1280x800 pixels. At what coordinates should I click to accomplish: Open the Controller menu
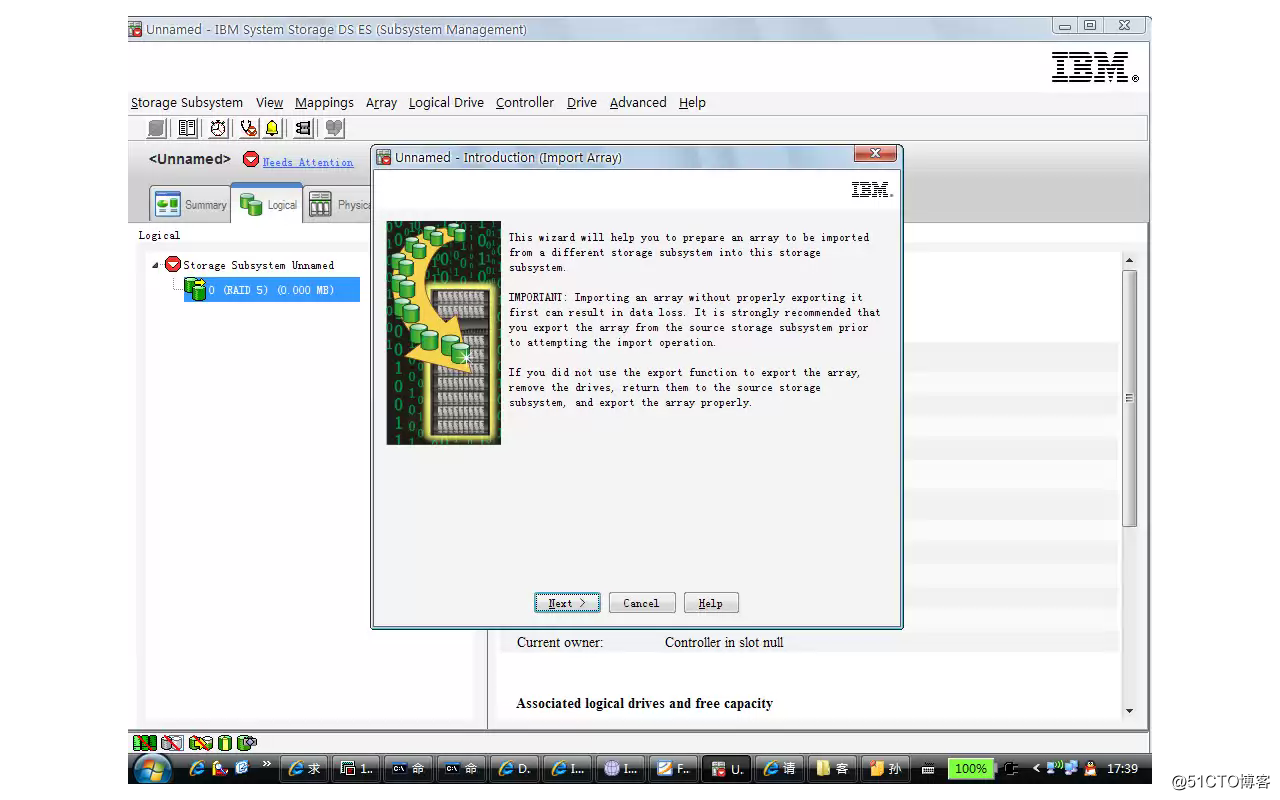(525, 102)
